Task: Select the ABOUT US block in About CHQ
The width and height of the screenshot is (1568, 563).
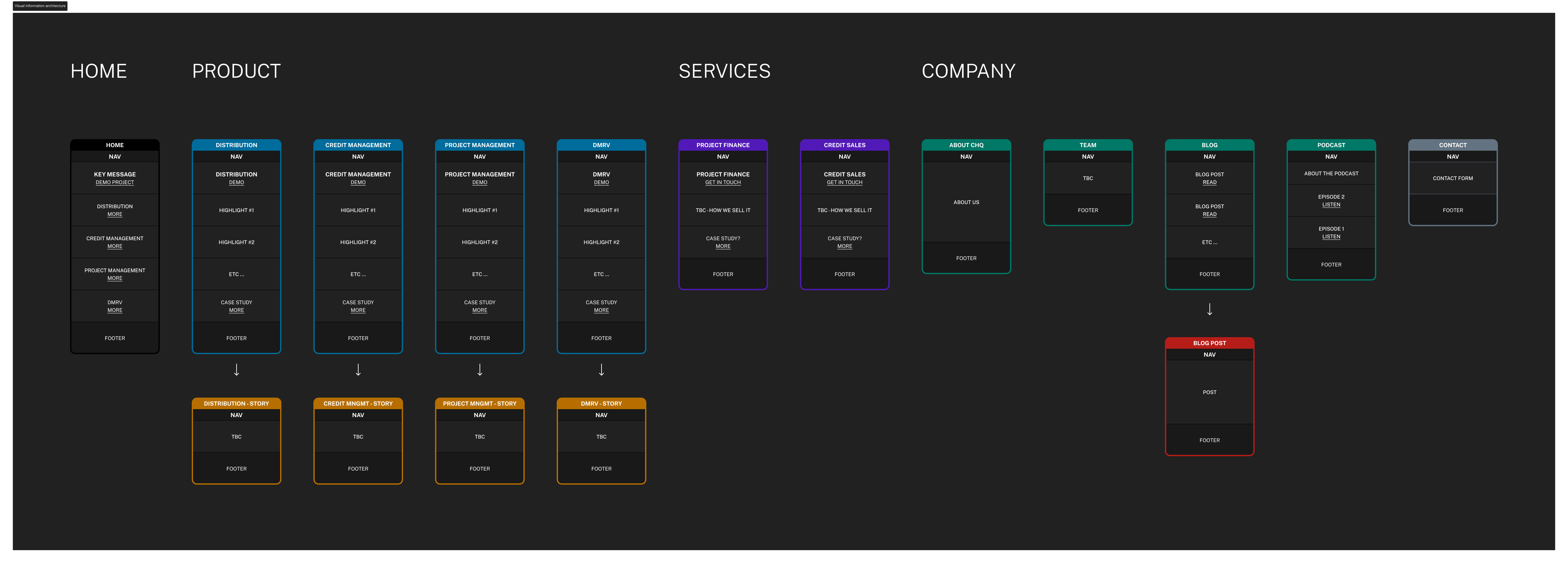Action: [x=966, y=202]
